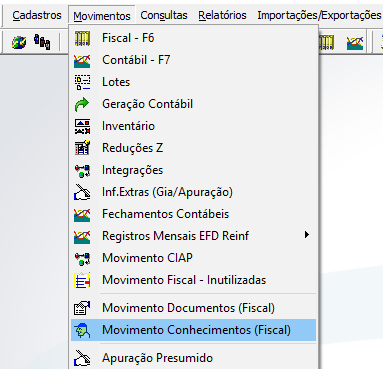Click the Fiscal - F6 ledger icon
383x369 pixels.
[x=82, y=38]
